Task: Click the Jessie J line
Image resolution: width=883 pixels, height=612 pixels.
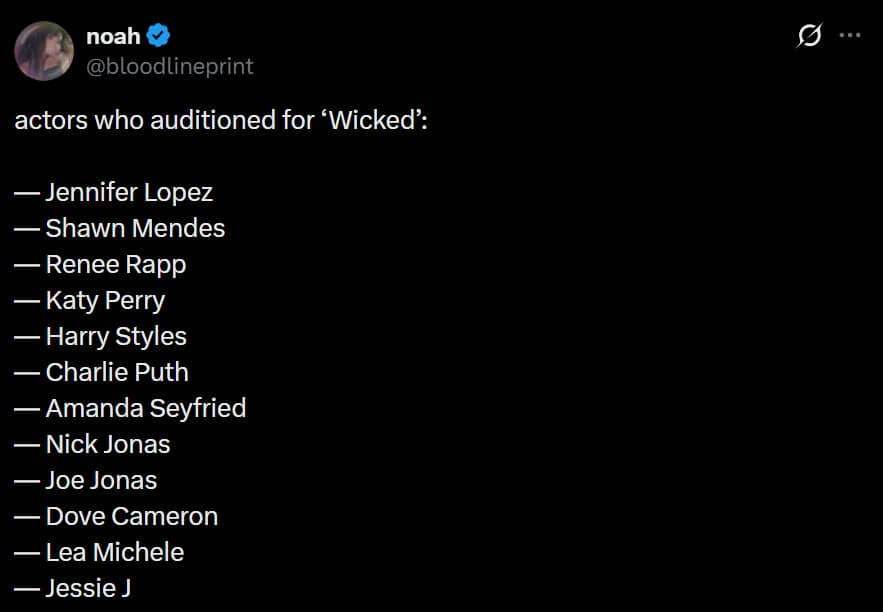Action: click(87, 588)
